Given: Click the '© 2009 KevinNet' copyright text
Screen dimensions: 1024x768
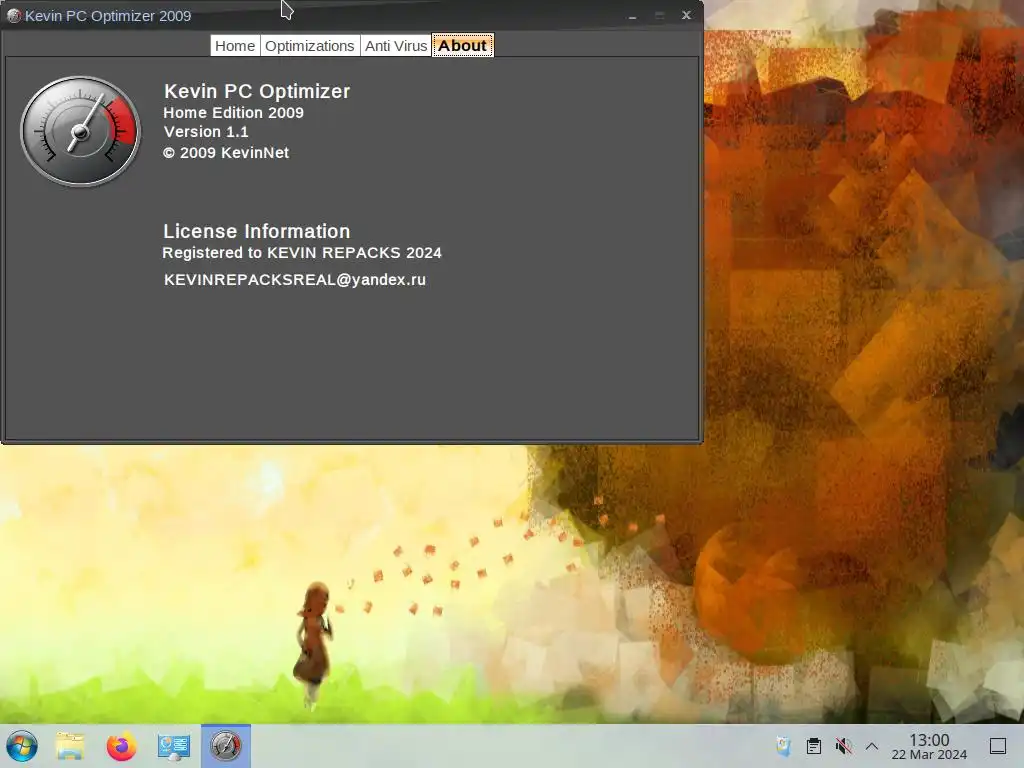Looking at the screenshot, I should 226,153.
